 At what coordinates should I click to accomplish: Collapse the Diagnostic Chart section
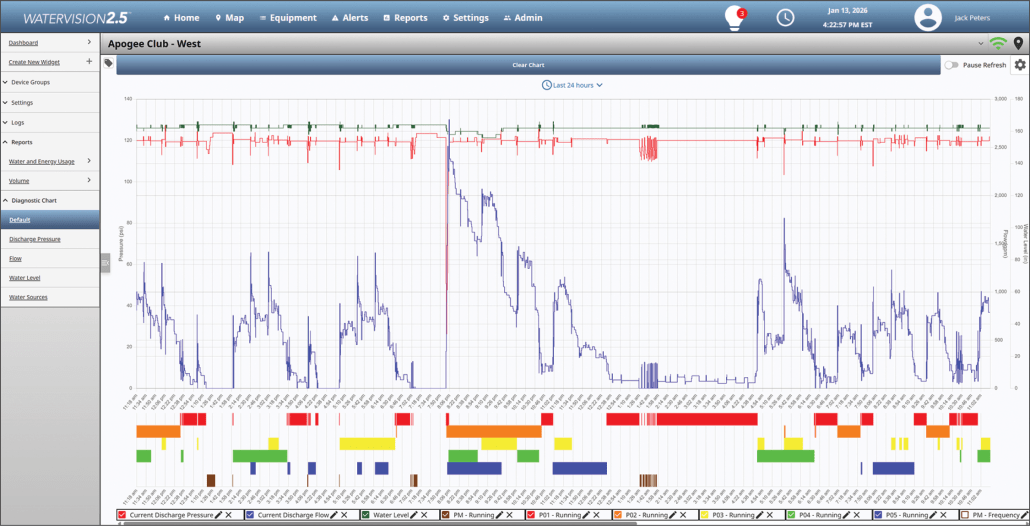click(50, 200)
